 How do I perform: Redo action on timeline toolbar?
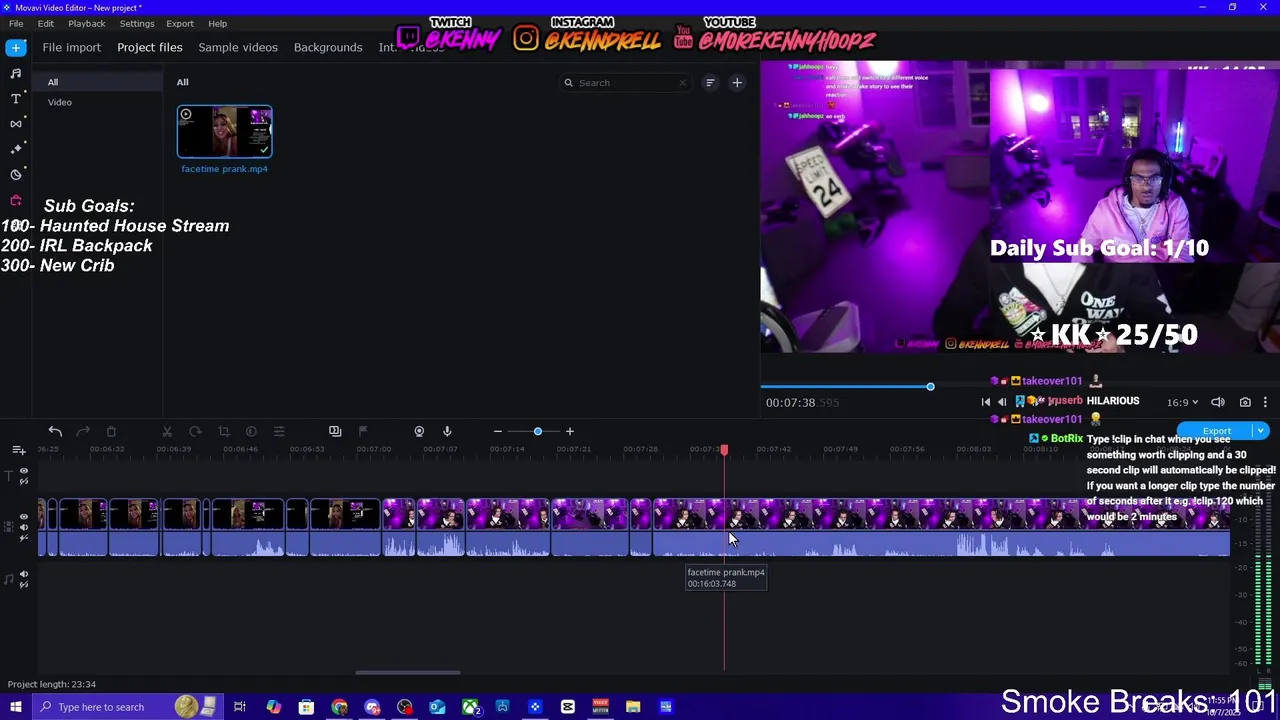click(83, 431)
